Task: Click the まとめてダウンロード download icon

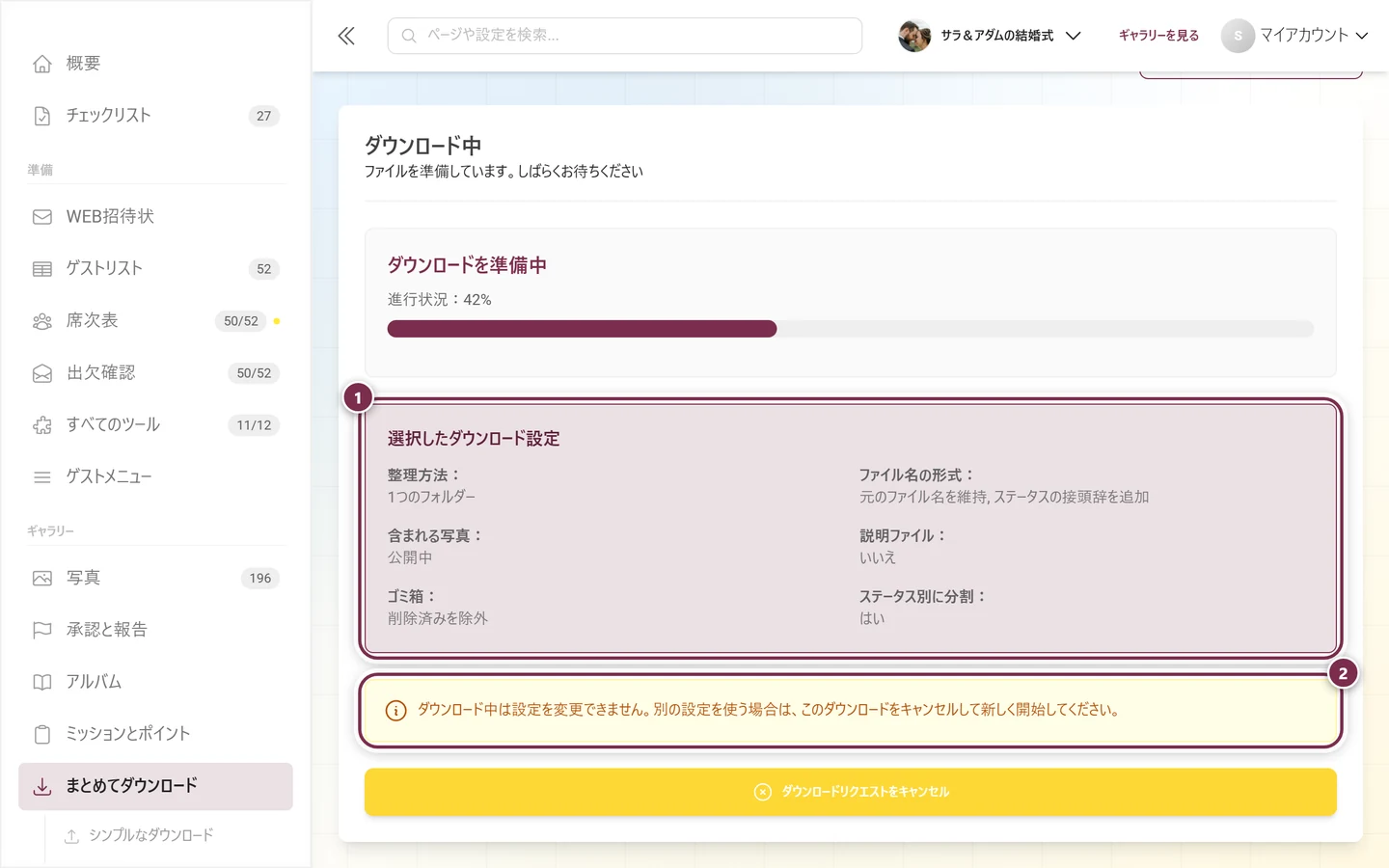Action: click(x=41, y=787)
